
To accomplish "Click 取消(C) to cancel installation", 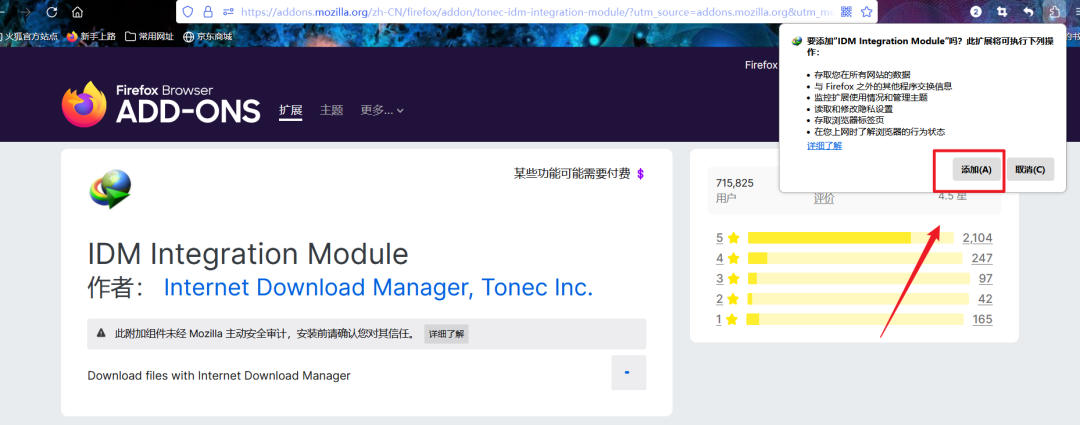I will (1030, 169).
